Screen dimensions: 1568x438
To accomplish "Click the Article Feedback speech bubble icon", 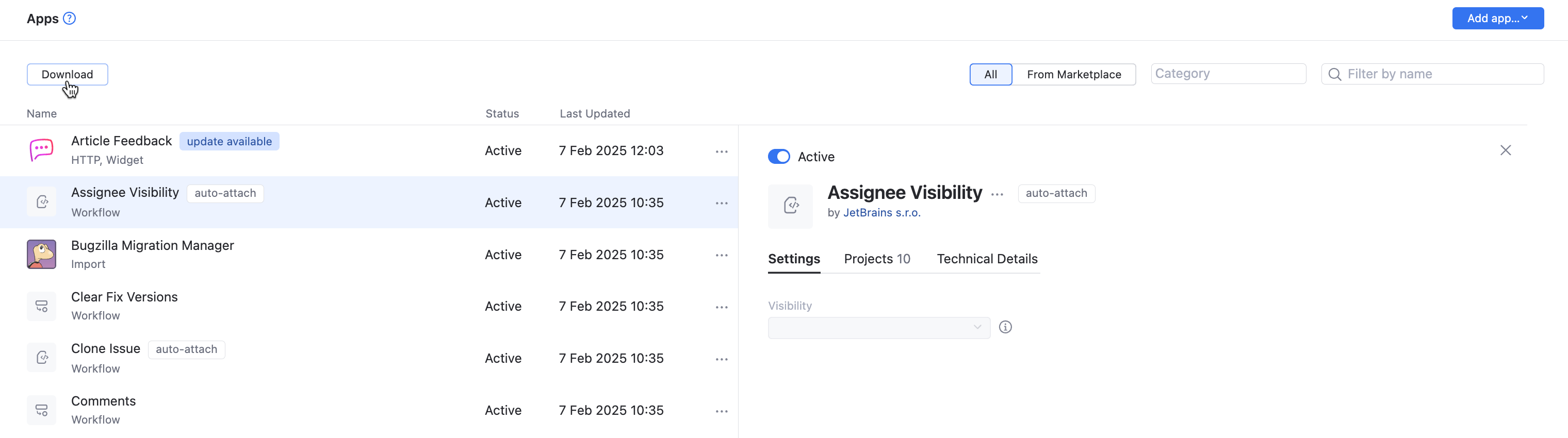I will tap(41, 150).
